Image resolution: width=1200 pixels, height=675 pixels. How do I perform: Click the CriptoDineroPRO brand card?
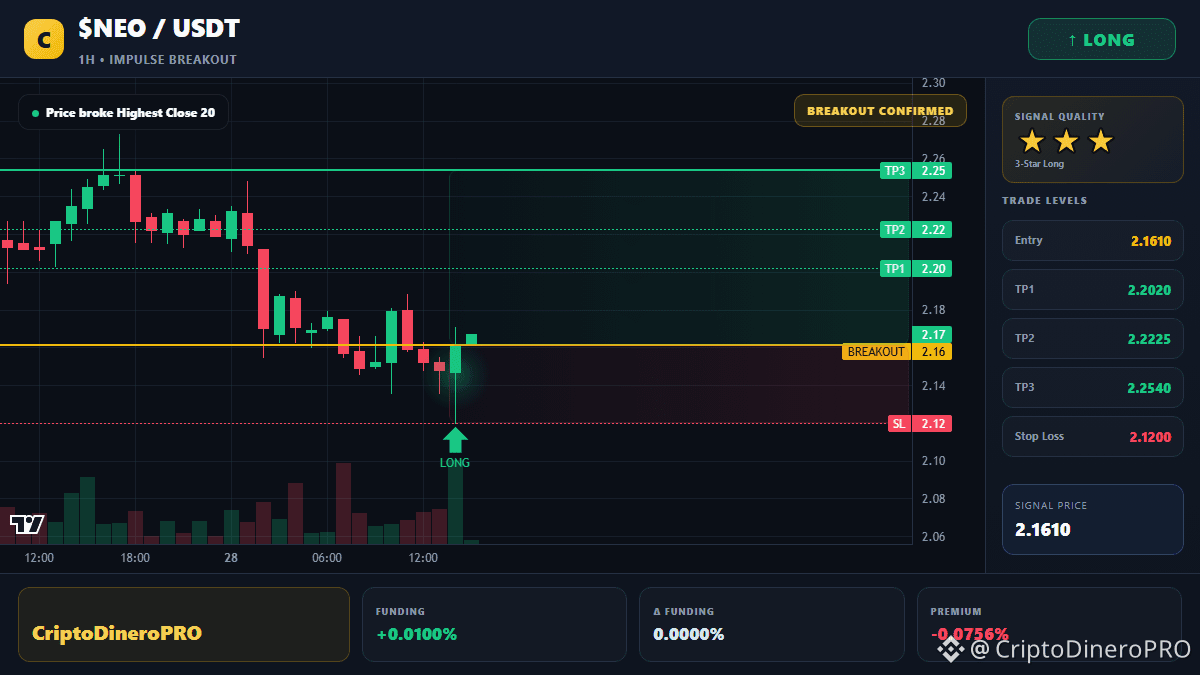point(184,624)
